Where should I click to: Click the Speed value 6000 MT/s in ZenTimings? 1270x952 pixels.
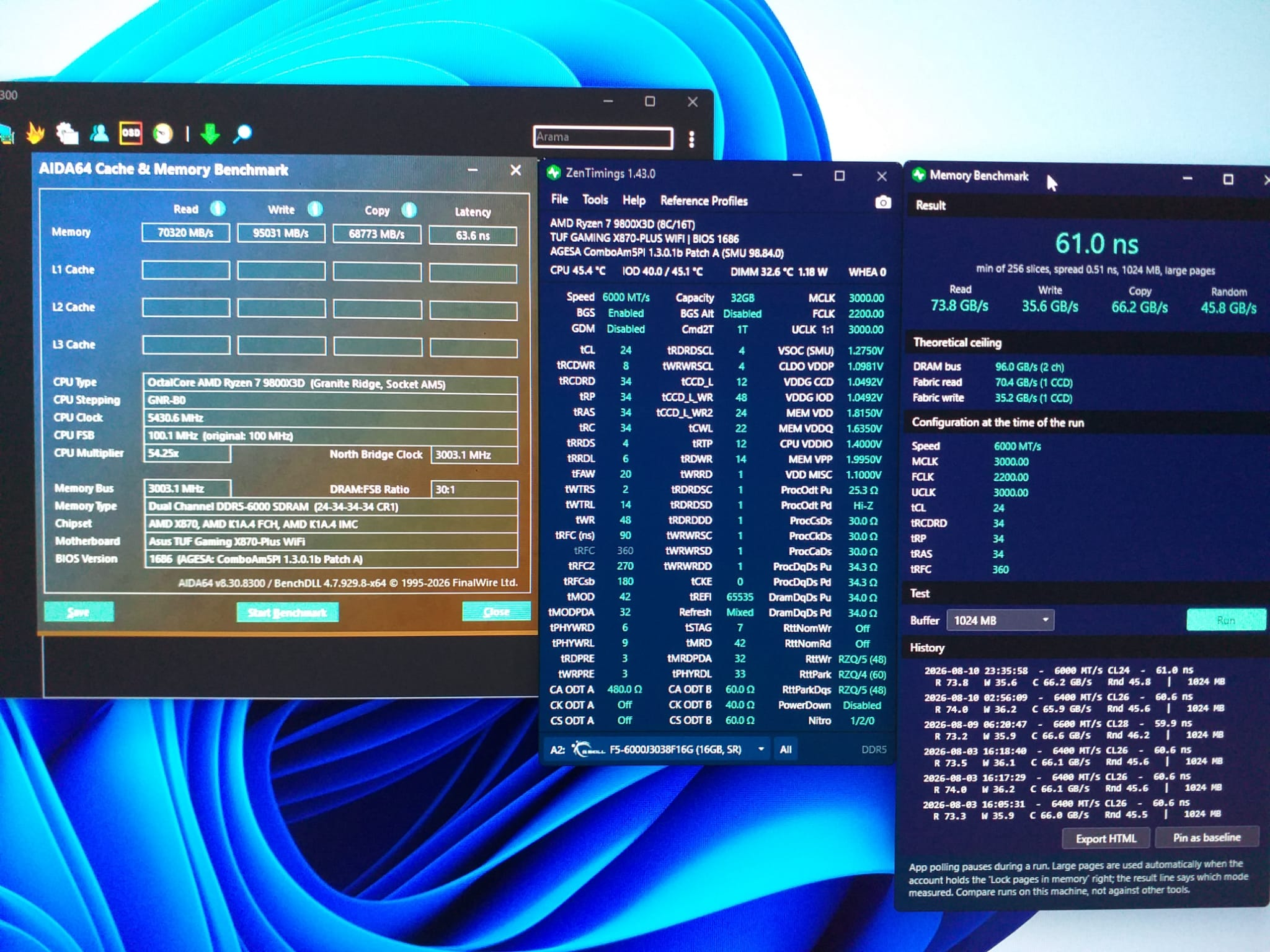click(626, 297)
